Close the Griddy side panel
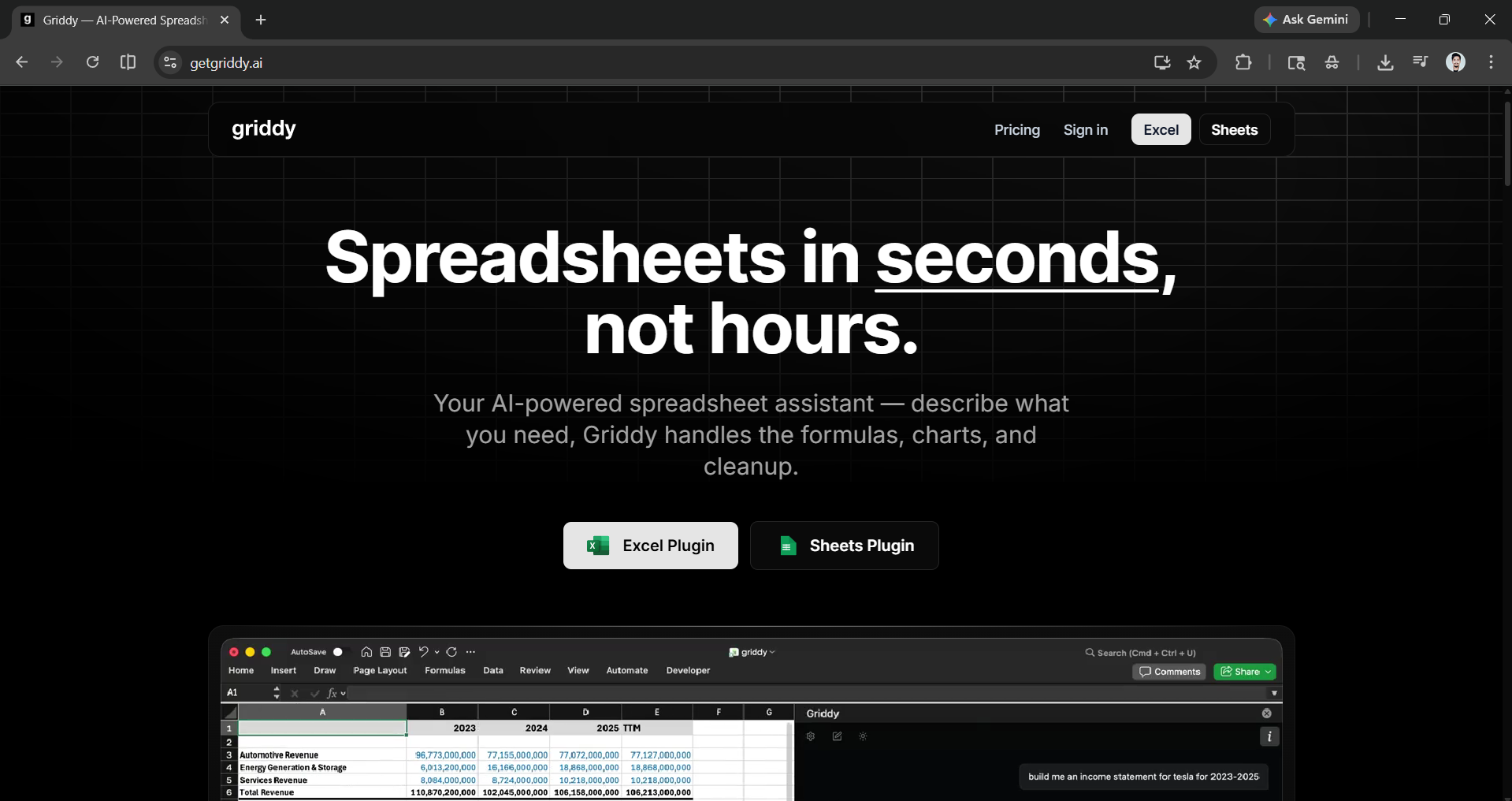This screenshot has height=801, width=1512. (x=1267, y=713)
